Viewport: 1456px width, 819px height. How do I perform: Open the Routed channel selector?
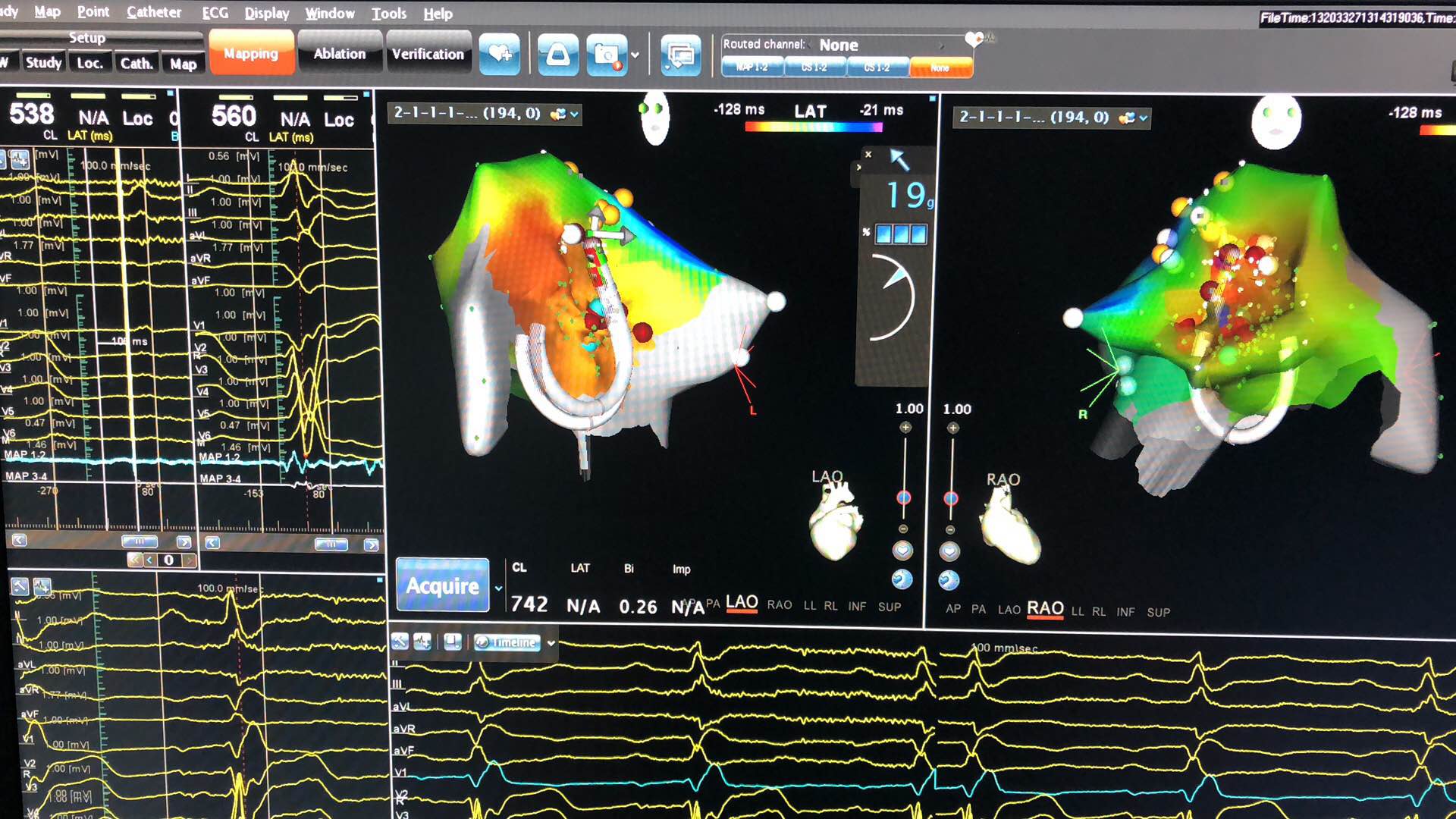pyautogui.click(x=880, y=45)
